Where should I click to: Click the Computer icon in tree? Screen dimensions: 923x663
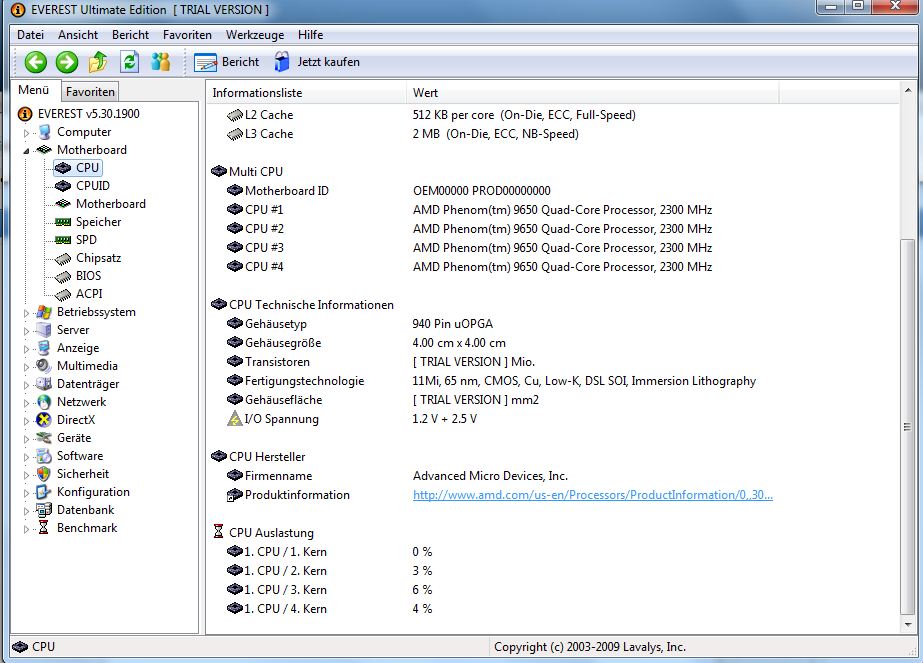click(44, 132)
